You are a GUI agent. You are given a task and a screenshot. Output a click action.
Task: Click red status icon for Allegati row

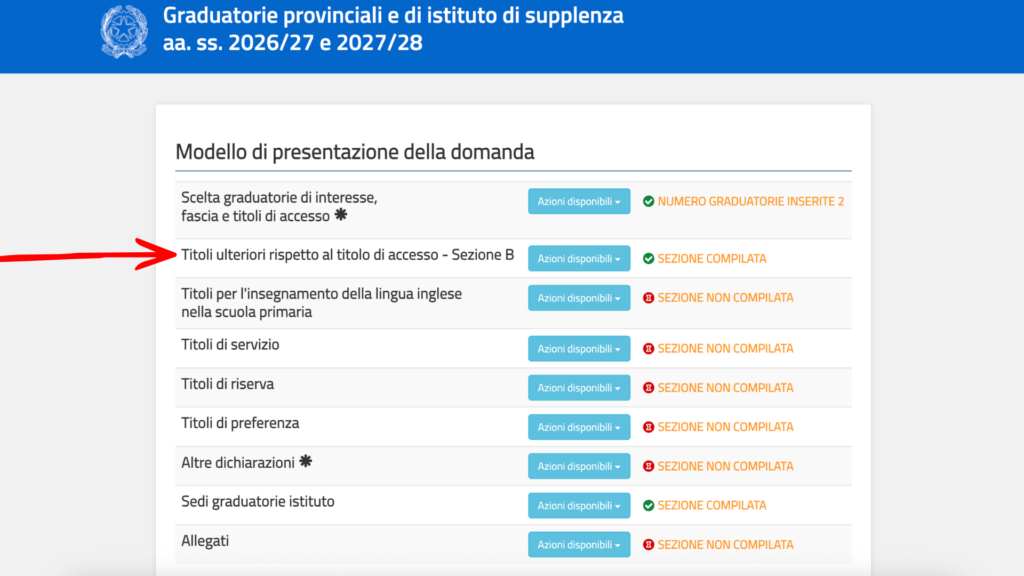[x=649, y=545]
